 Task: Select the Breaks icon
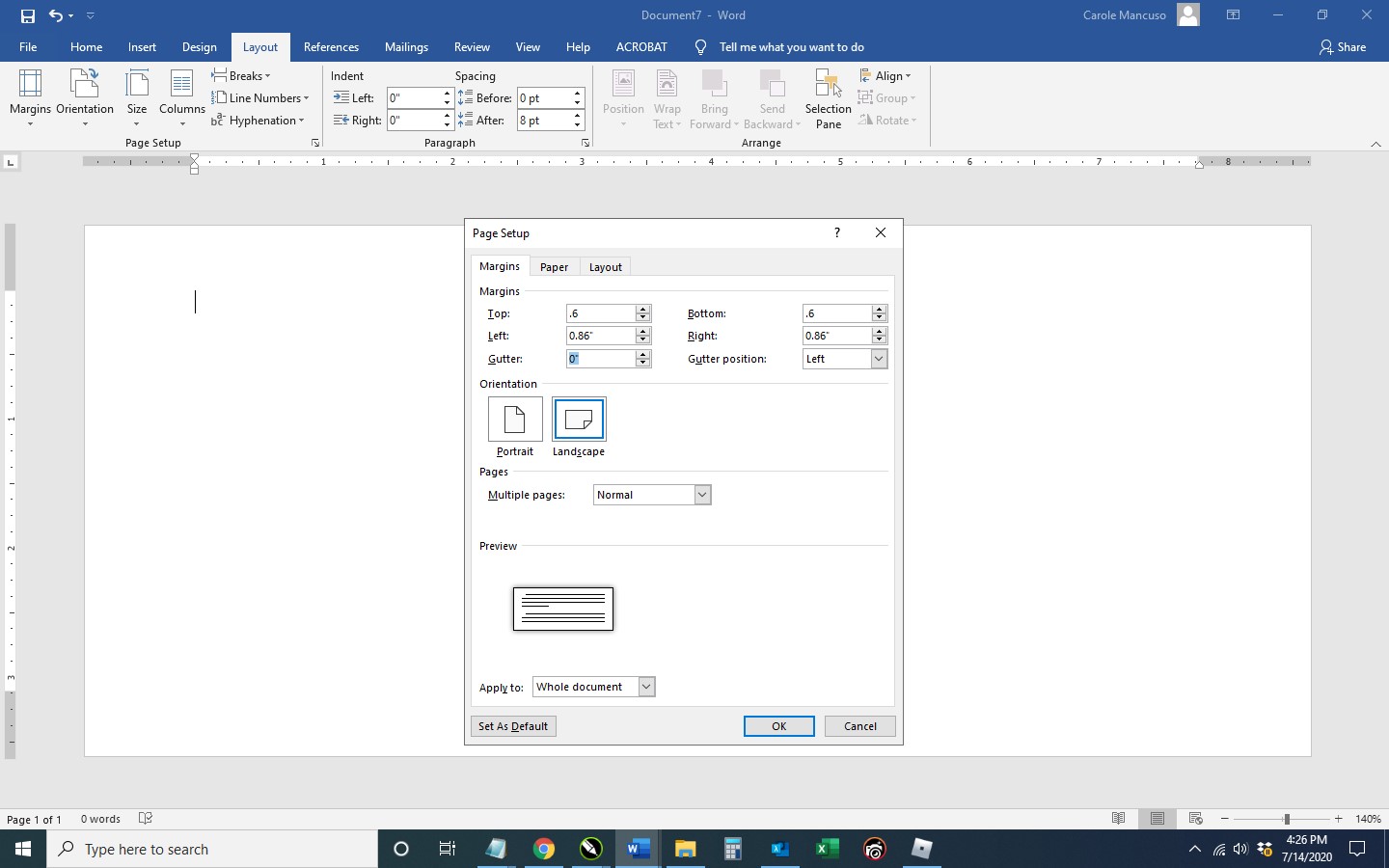coord(242,75)
